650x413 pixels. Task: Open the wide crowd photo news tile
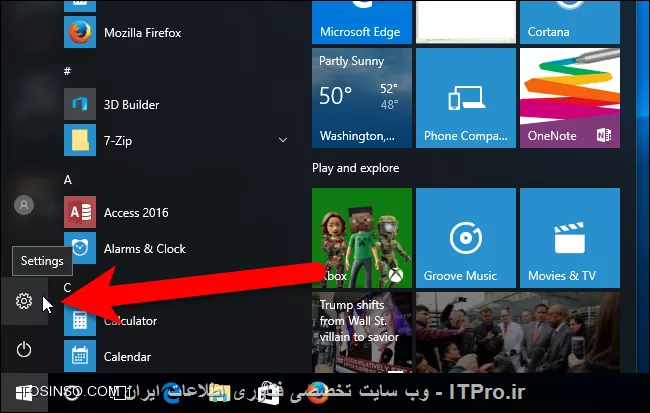(x=518, y=332)
